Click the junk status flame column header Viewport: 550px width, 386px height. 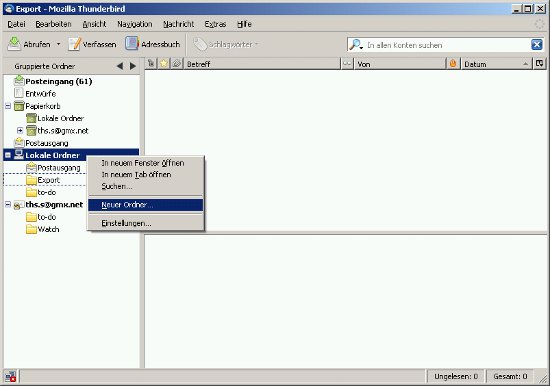click(453, 64)
